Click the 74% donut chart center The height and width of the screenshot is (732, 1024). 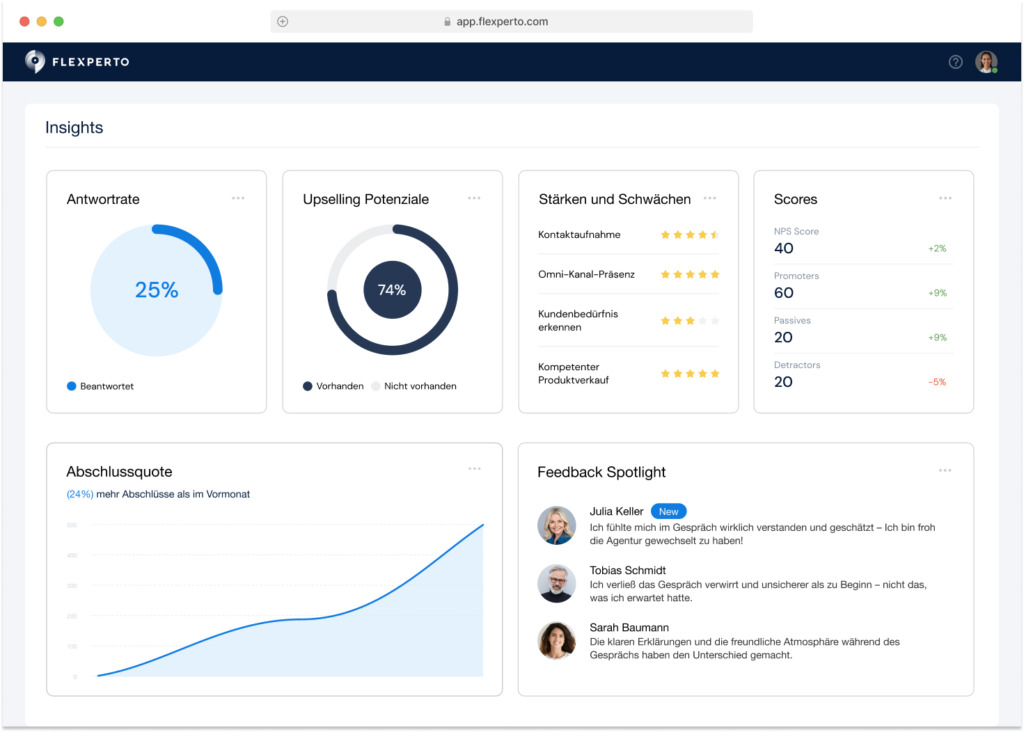(392, 290)
